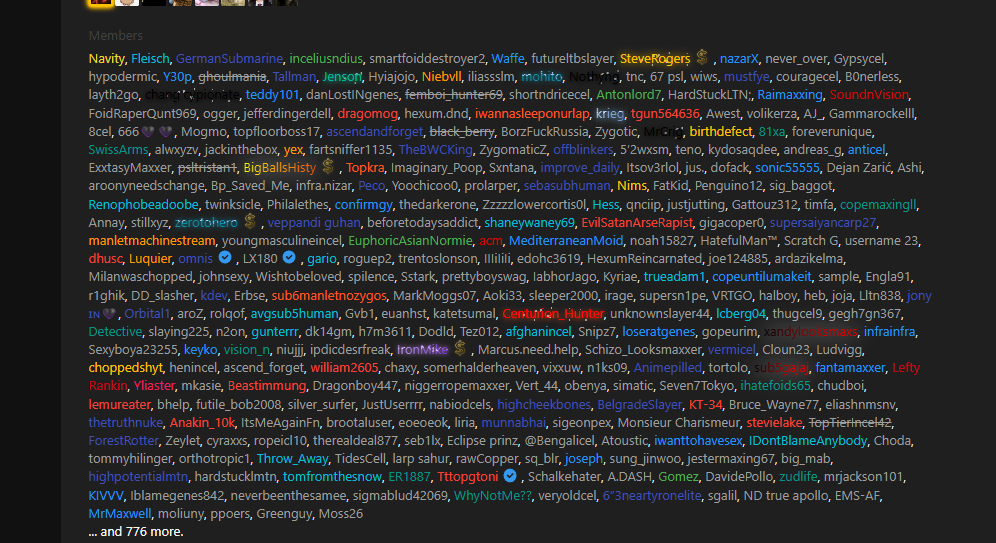The height and width of the screenshot is (543, 996).
Task: Open Navity's member profile
Action: 106,58
